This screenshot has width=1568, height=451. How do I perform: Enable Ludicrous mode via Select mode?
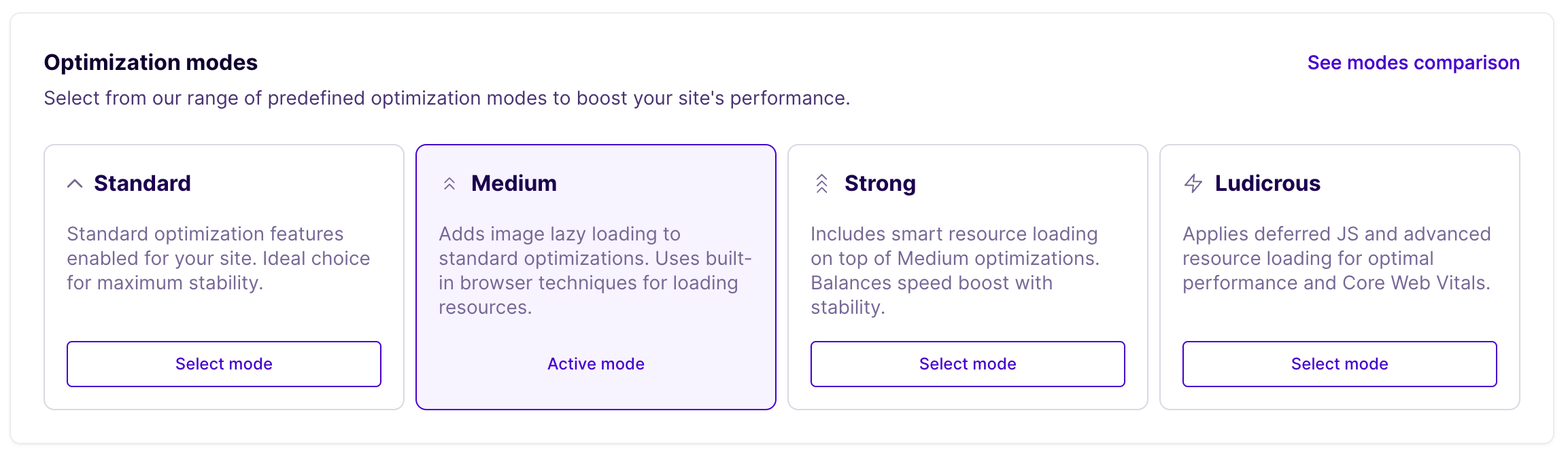[x=1339, y=363]
